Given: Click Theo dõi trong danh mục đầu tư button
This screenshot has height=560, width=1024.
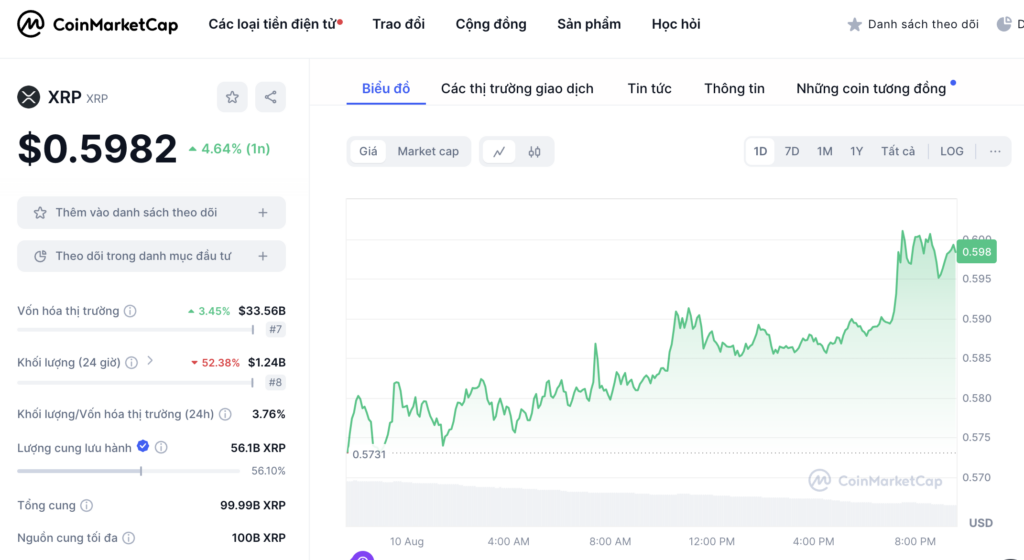Looking at the screenshot, I should click(152, 257).
